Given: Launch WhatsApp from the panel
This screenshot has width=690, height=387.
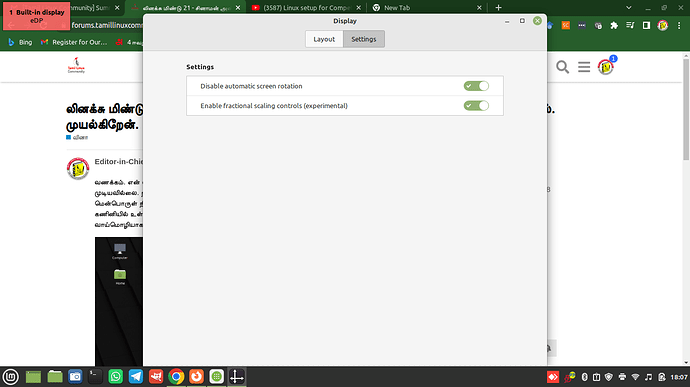Looking at the screenshot, I should click(x=115, y=377).
